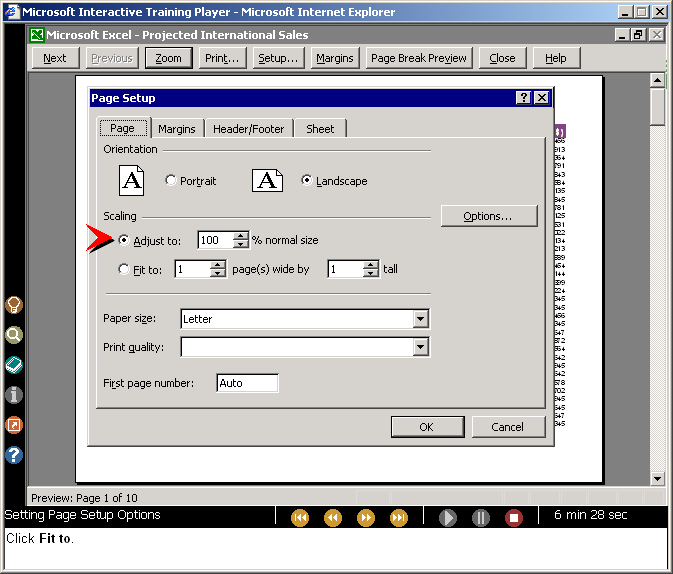The image size is (673, 574).
Task: Select the Adjust to radio button
Action: (x=124, y=240)
